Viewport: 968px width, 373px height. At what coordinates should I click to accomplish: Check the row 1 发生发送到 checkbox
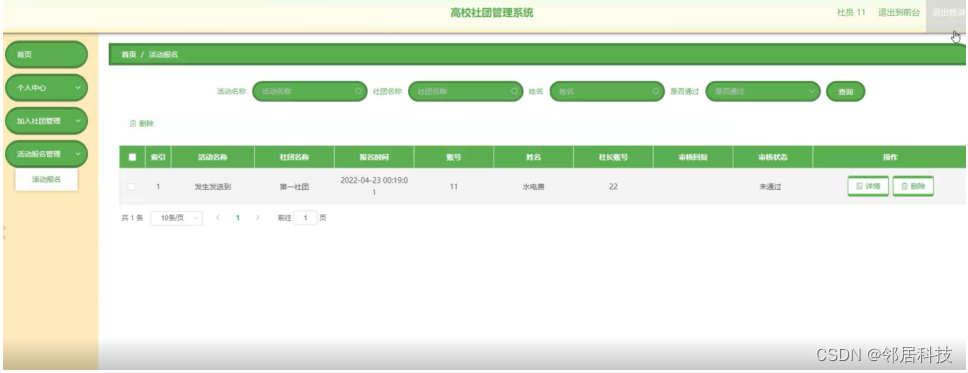pyautogui.click(x=131, y=186)
